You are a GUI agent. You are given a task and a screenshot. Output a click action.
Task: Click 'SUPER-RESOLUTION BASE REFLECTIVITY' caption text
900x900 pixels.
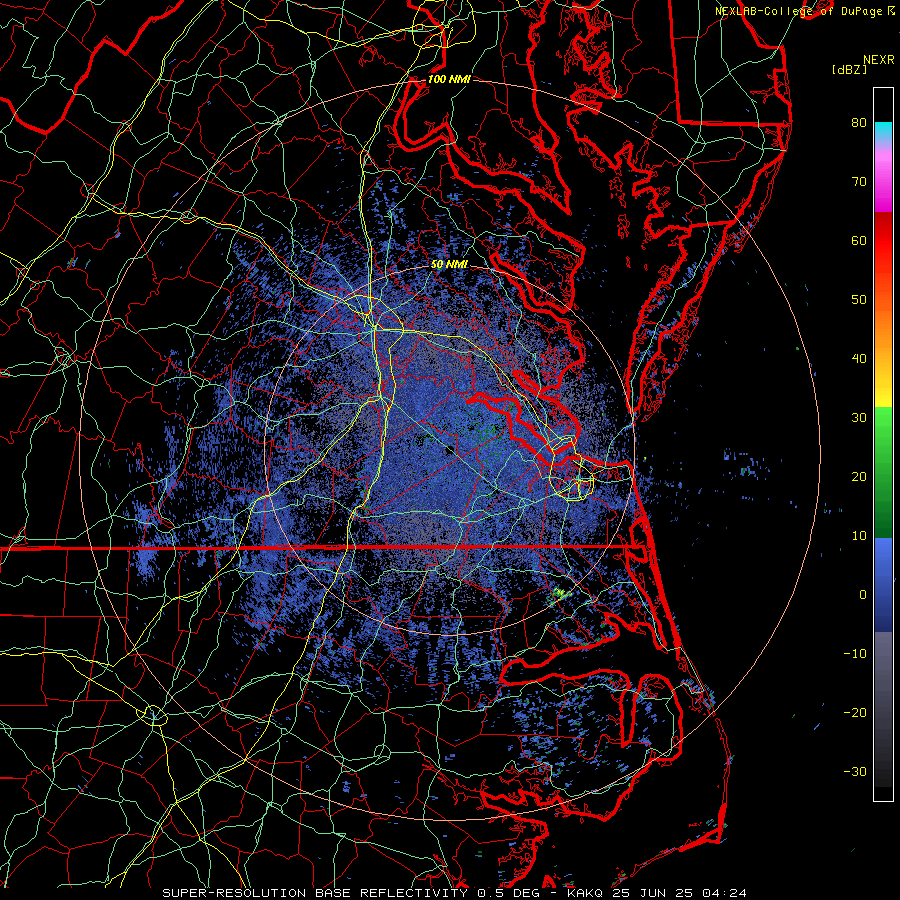315,893
